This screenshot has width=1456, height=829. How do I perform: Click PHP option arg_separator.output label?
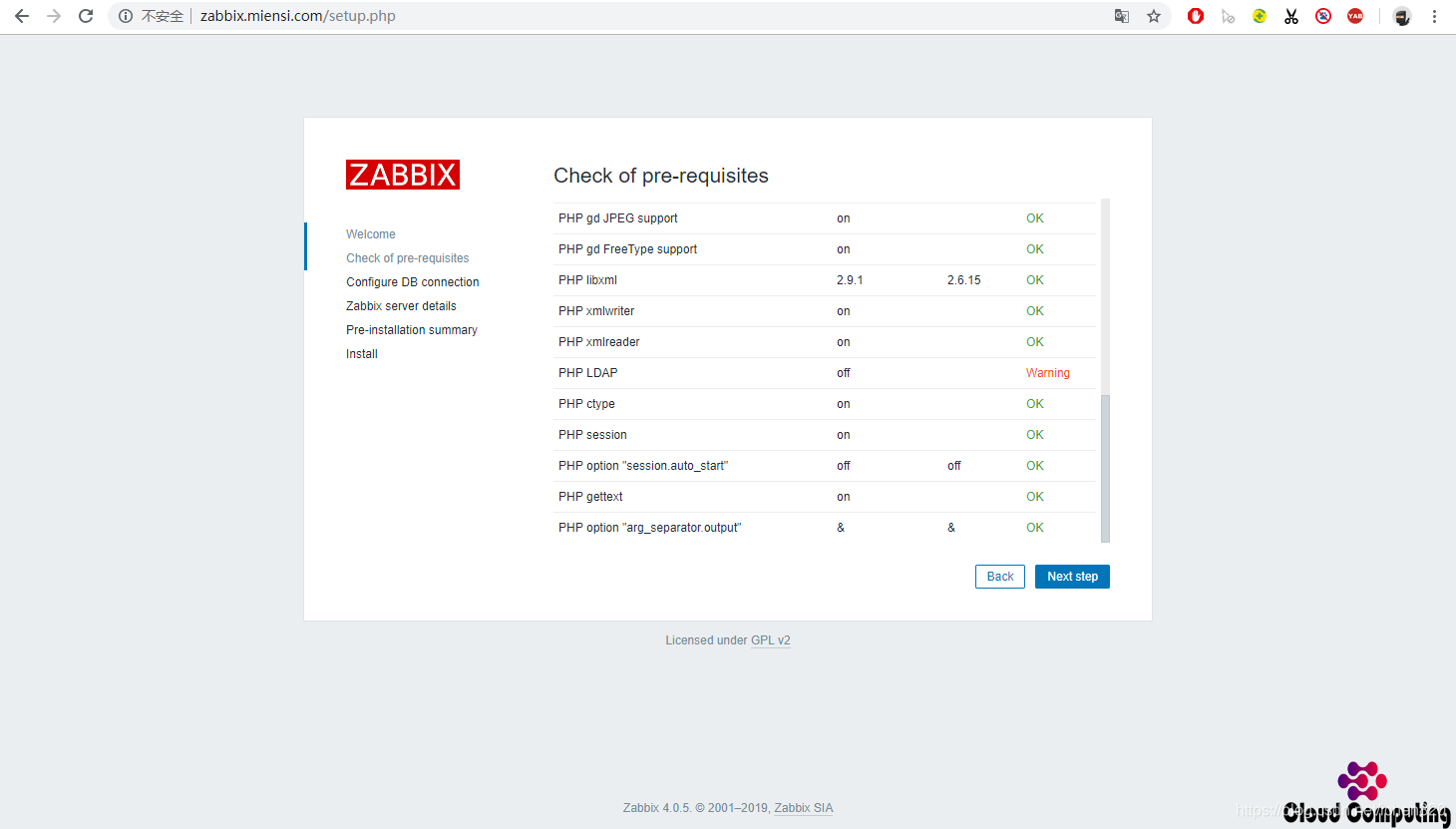coord(650,528)
